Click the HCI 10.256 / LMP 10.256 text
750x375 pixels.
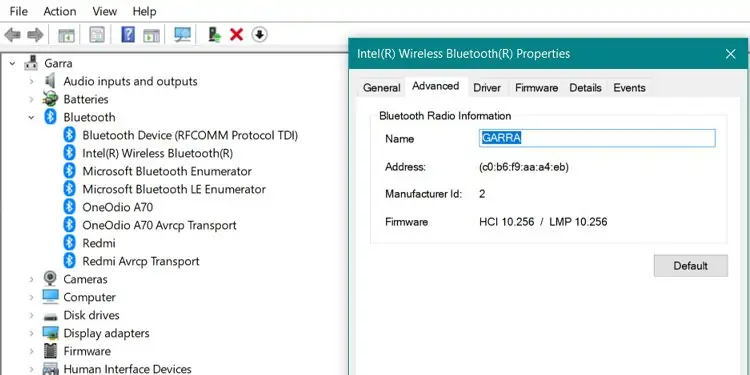[543, 222]
